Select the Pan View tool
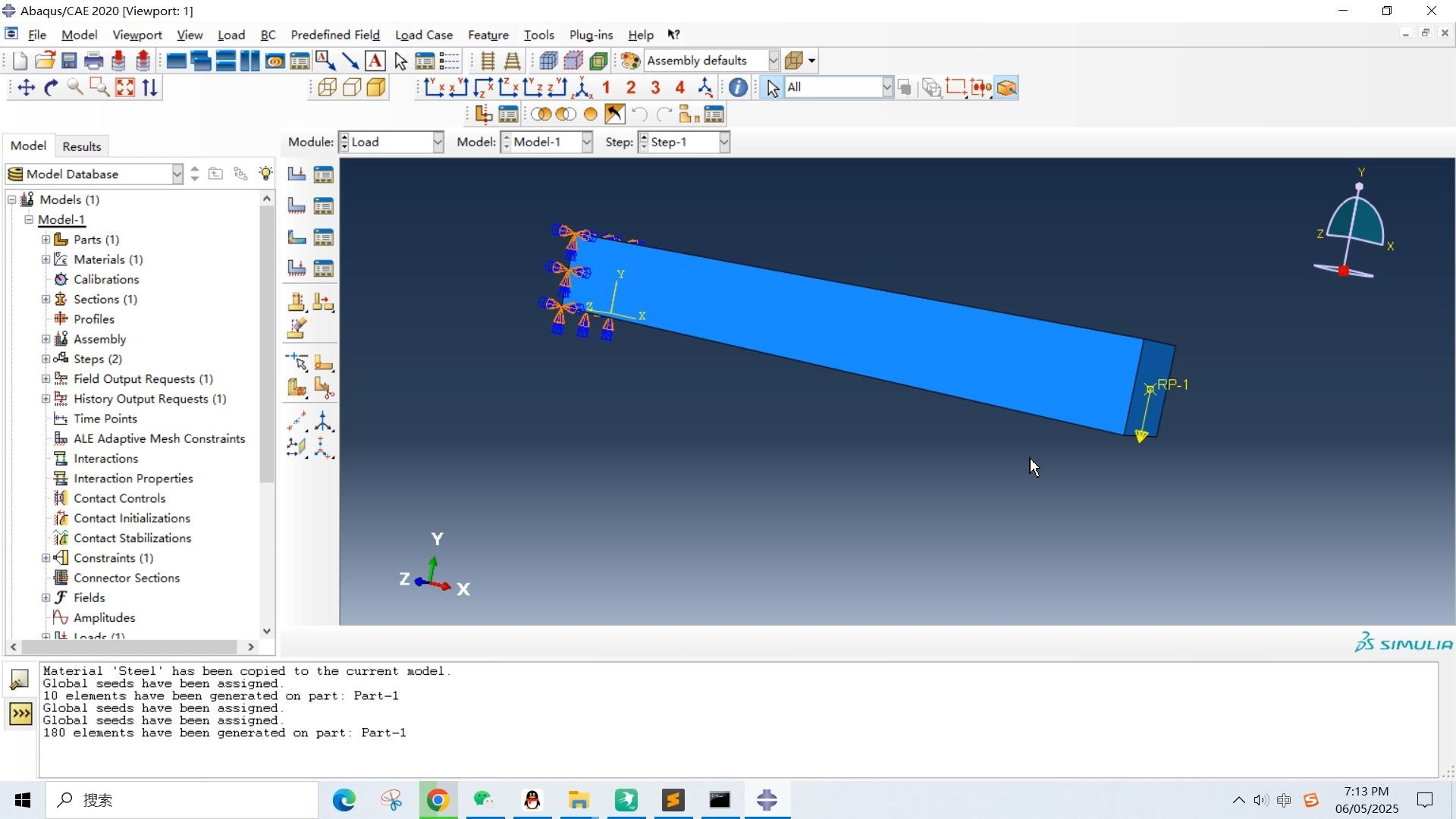Image resolution: width=1456 pixels, height=819 pixels. tap(26, 88)
